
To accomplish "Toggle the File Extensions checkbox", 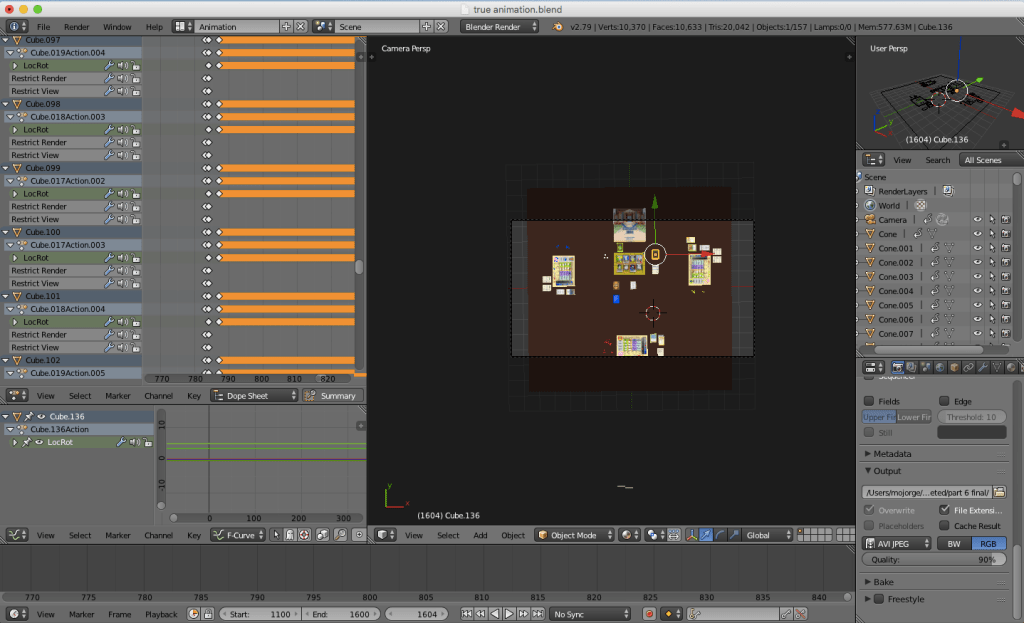I will [x=944, y=510].
